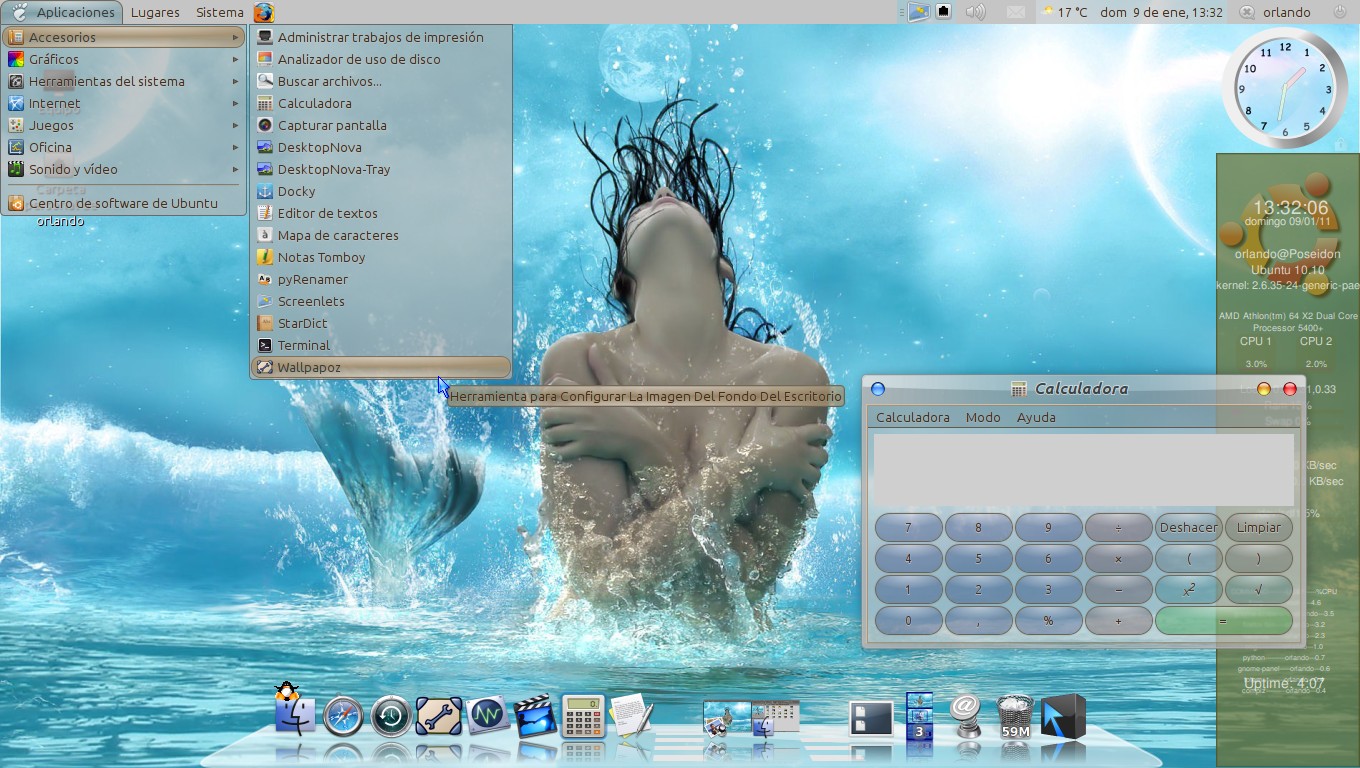The width and height of the screenshot is (1360, 768).
Task: Open the workspace stack icon labeled 3
Action: tap(919, 715)
